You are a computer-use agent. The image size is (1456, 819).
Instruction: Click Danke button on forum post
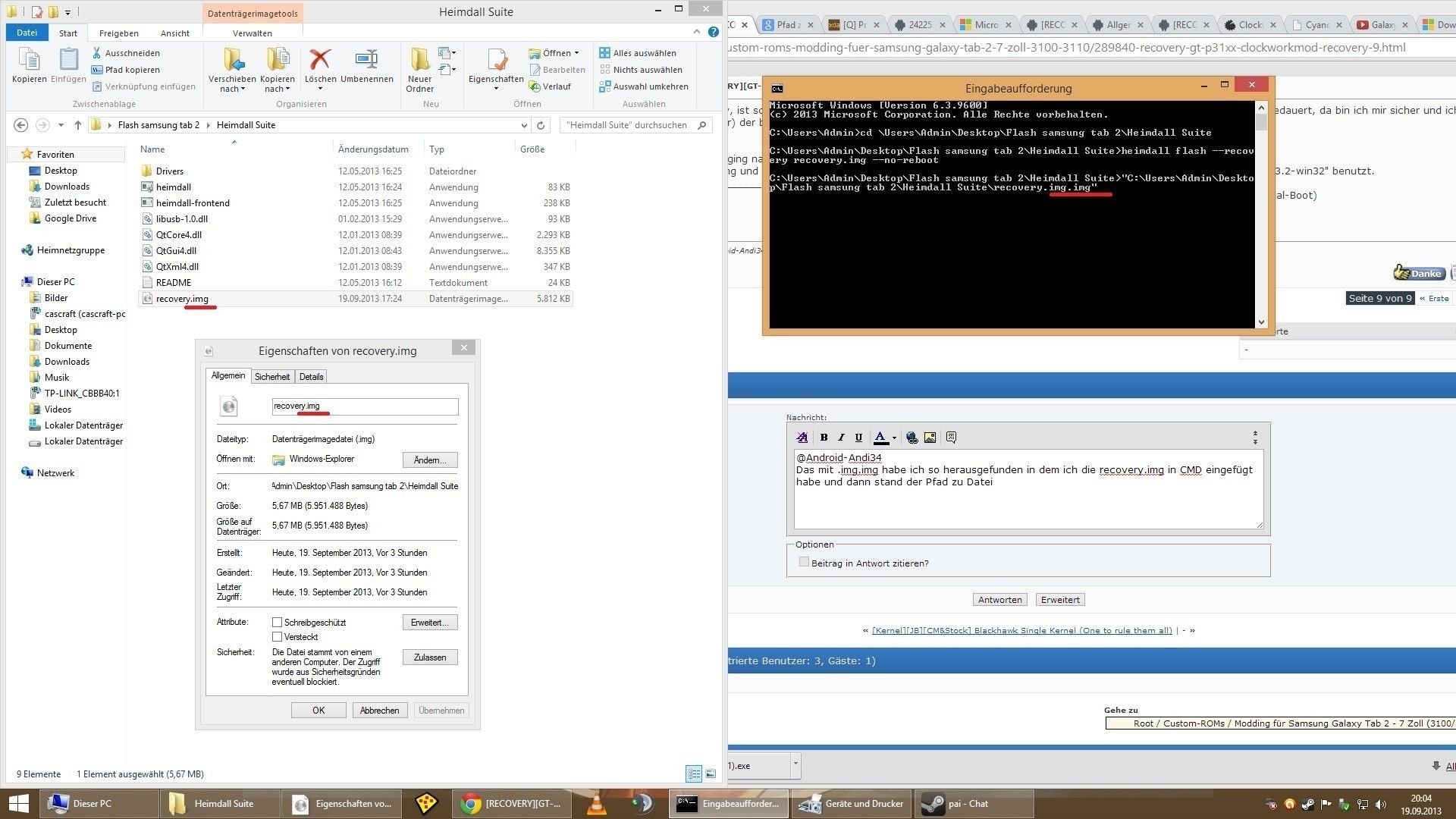1418,273
